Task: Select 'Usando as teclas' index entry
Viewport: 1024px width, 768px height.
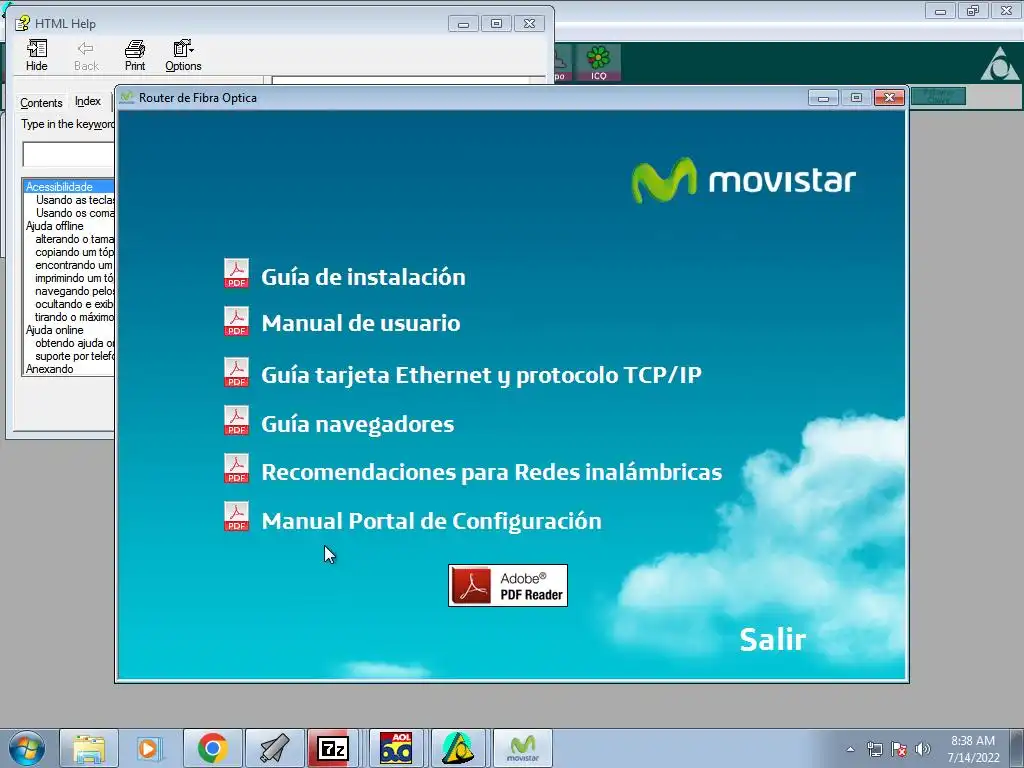Action: [75, 200]
